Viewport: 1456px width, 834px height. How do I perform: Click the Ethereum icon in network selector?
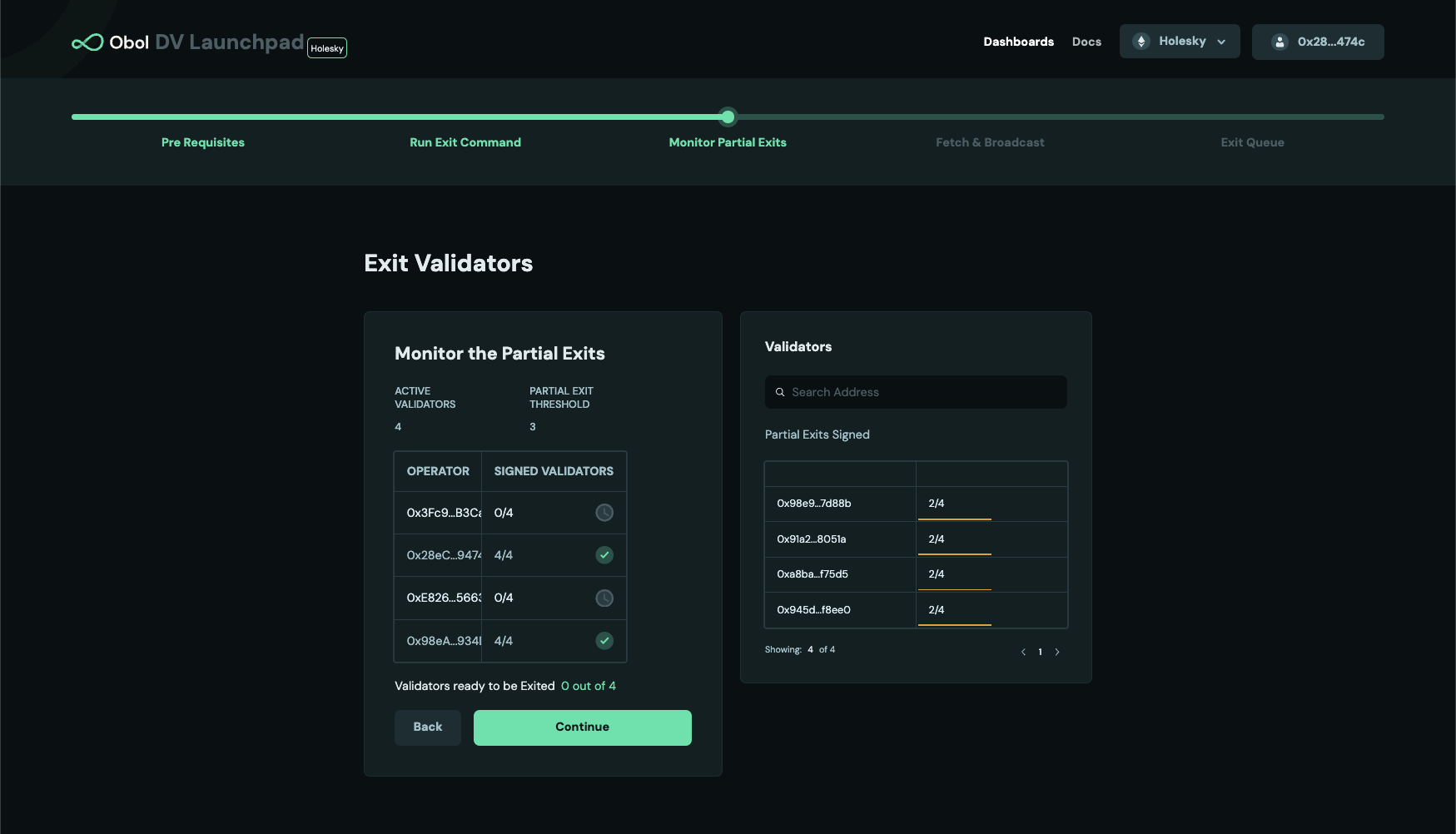click(1141, 42)
